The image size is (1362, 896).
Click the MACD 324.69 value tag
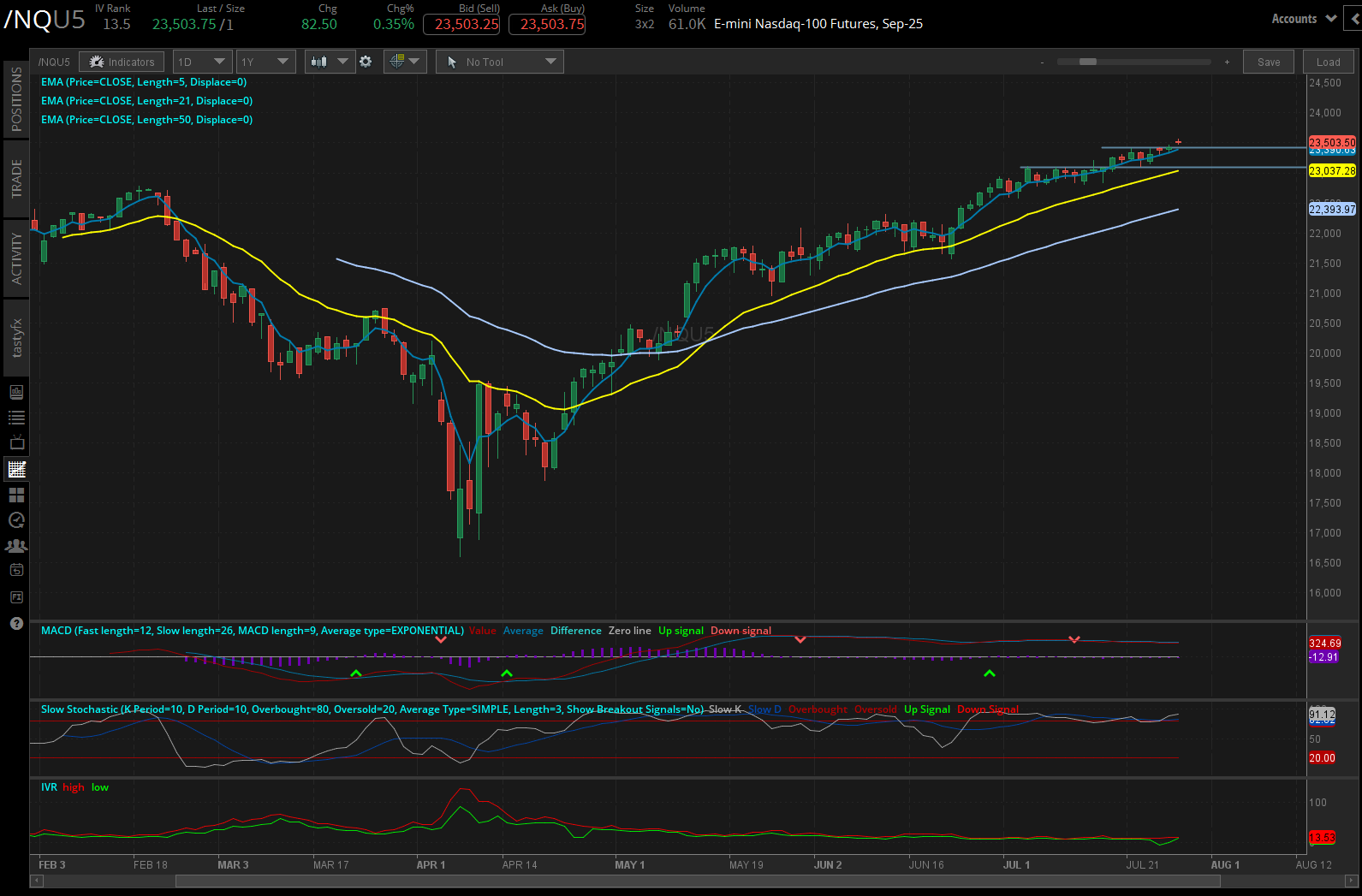coord(1324,644)
